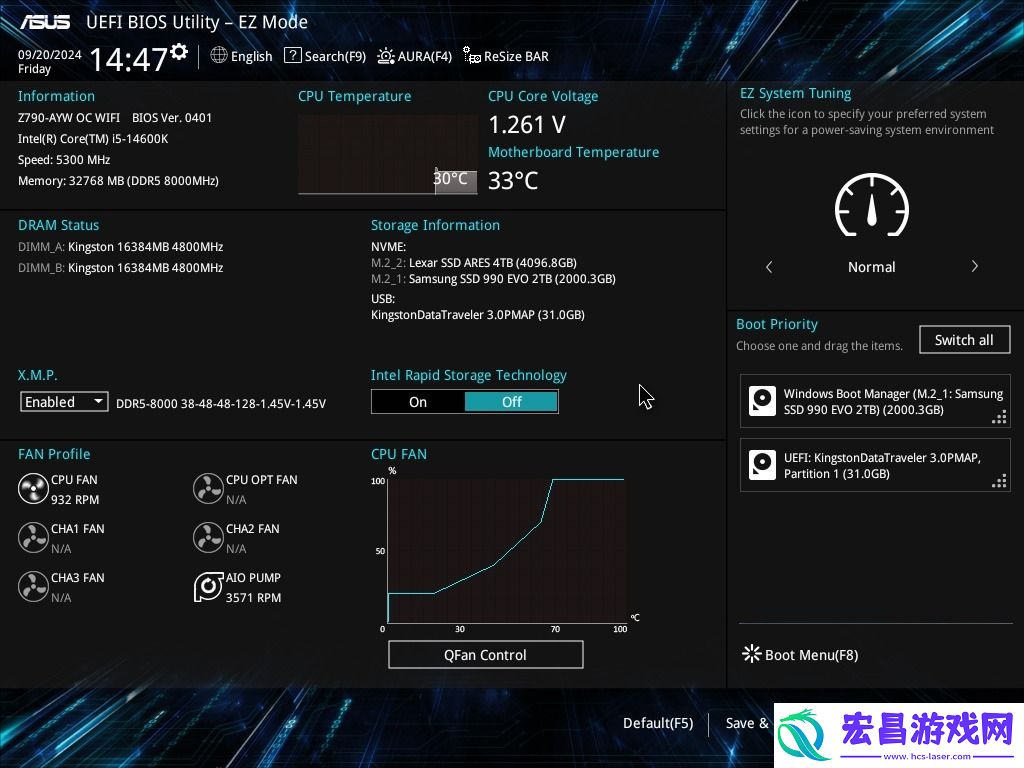Click the 30°C temperature marker
The width and height of the screenshot is (1024, 768).
pos(451,178)
